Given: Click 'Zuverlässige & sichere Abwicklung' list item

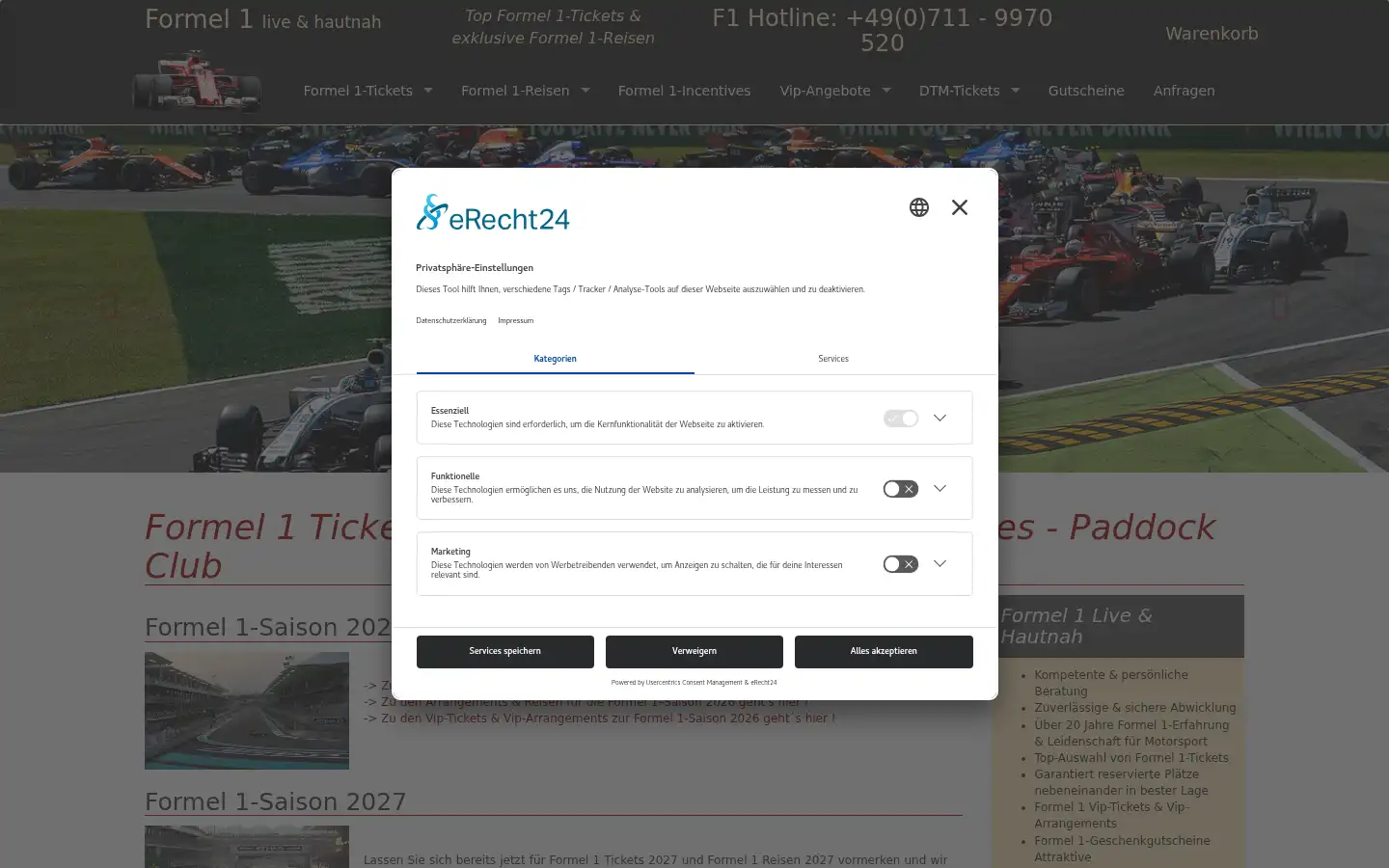Looking at the screenshot, I should (1135, 708).
